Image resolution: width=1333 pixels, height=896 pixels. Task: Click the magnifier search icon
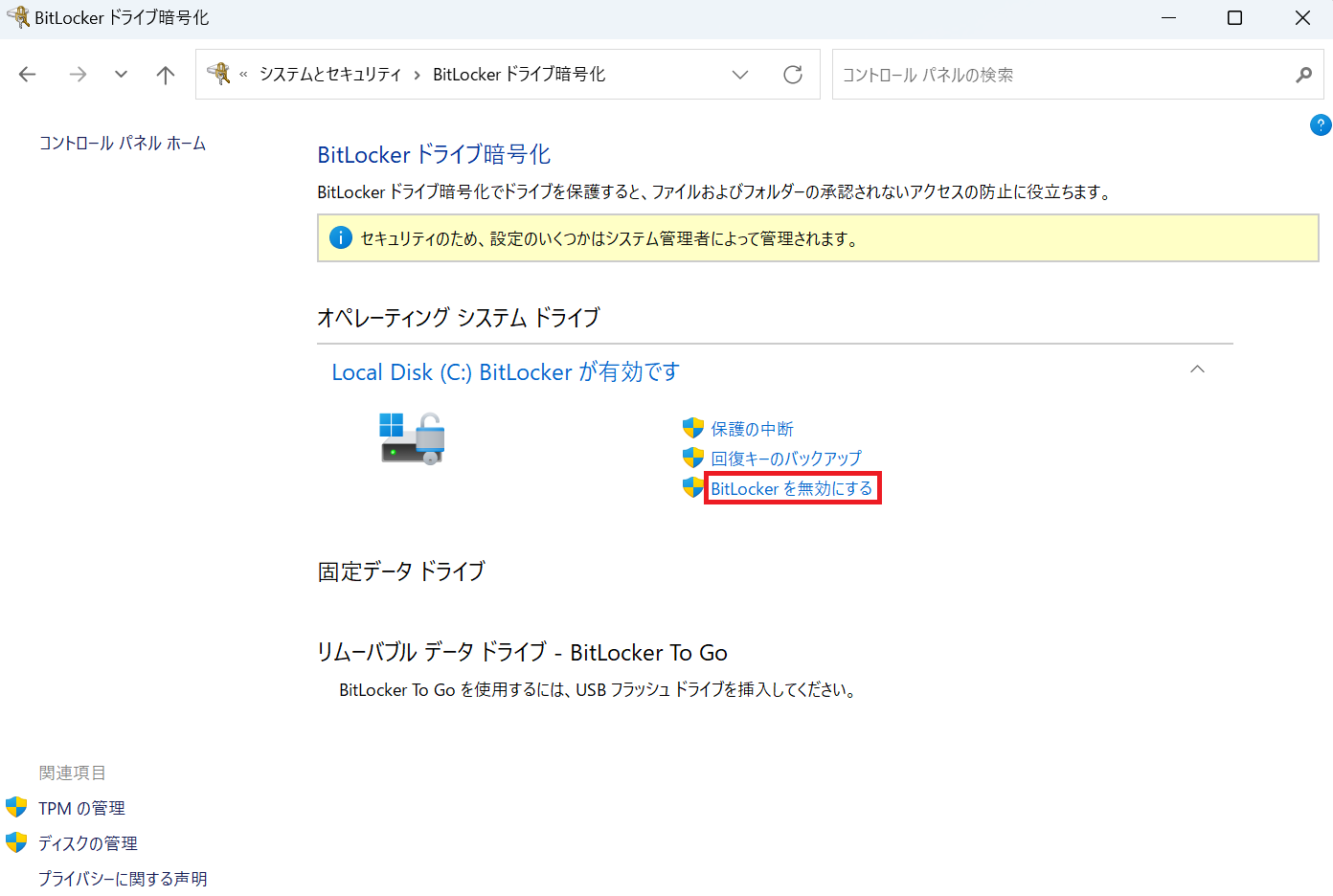point(1303,75)
